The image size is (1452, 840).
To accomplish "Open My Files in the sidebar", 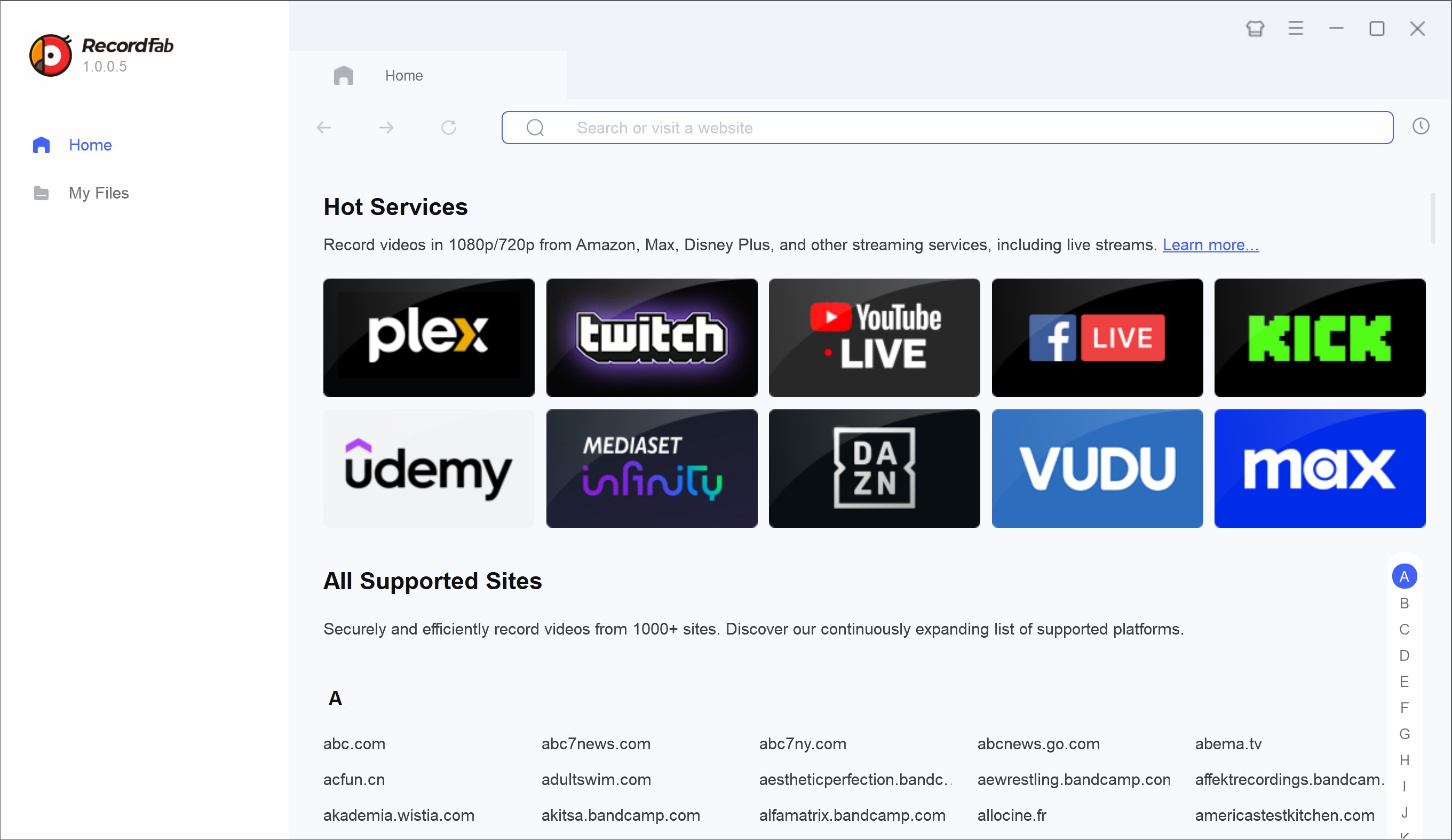I will (x=81, y=193).
